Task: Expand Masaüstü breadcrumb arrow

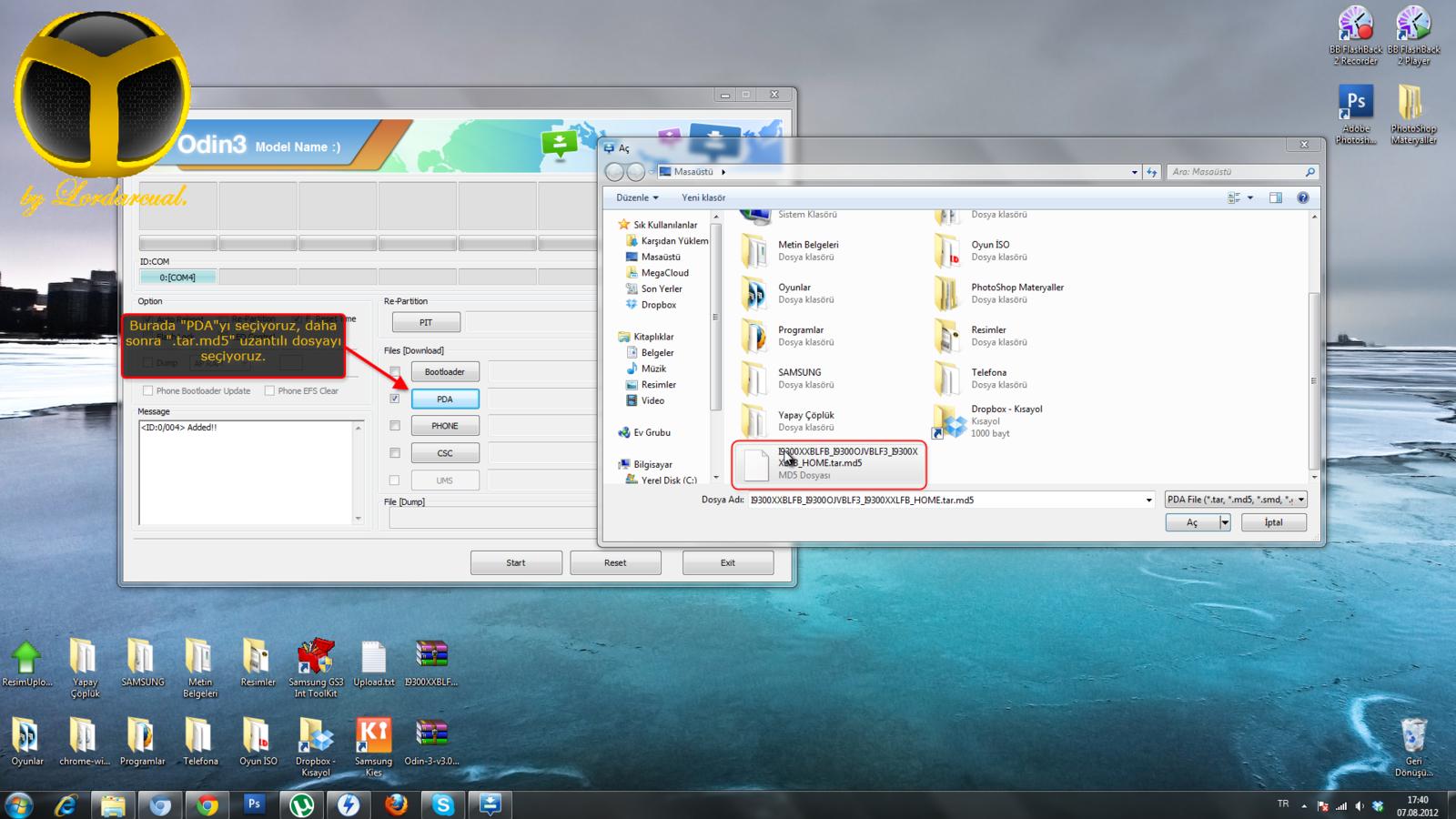Action: (x=723, y=171)
